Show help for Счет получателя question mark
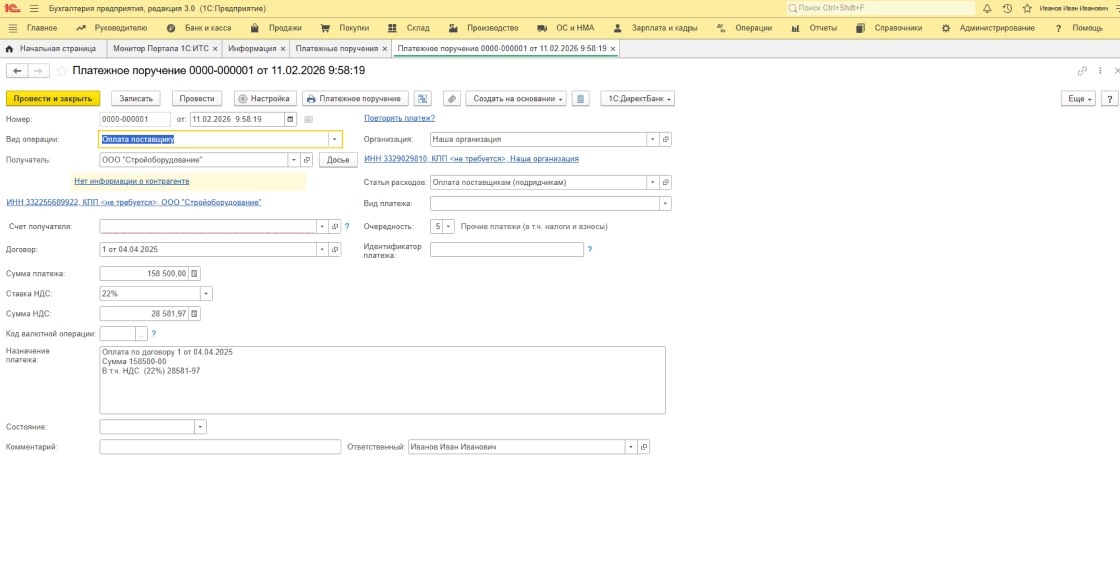1120x570 pixels. pos(347,226)
